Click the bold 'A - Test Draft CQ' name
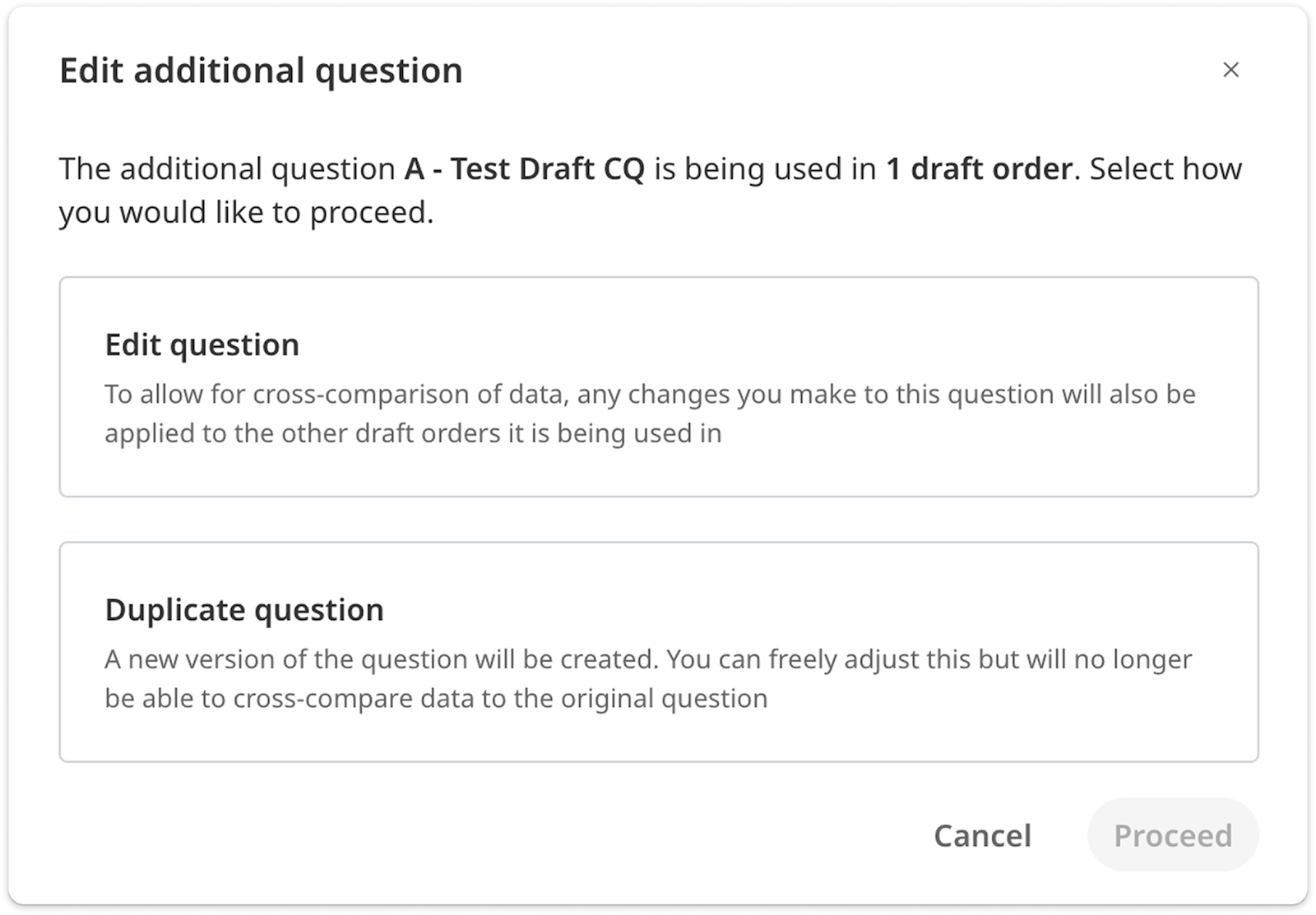This screenshot has width=1316, height=915. tap(525, 169)
